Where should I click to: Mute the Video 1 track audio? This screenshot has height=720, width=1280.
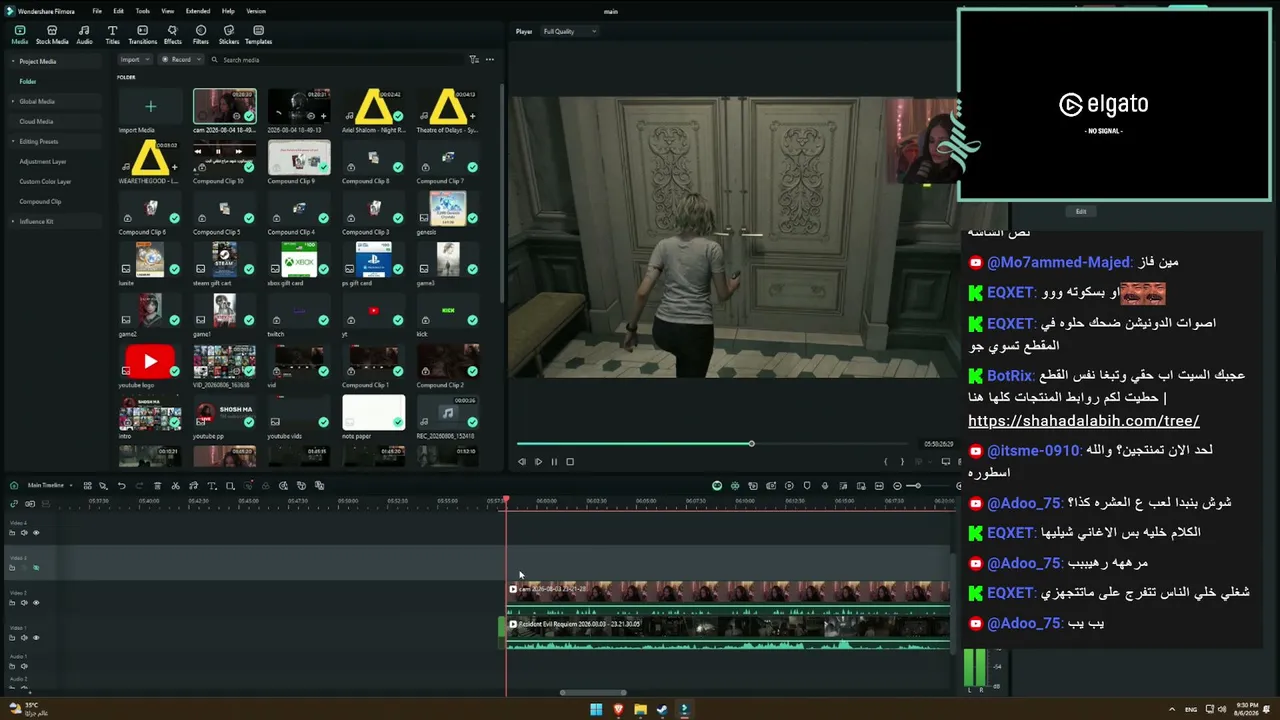tap(24, 638)
